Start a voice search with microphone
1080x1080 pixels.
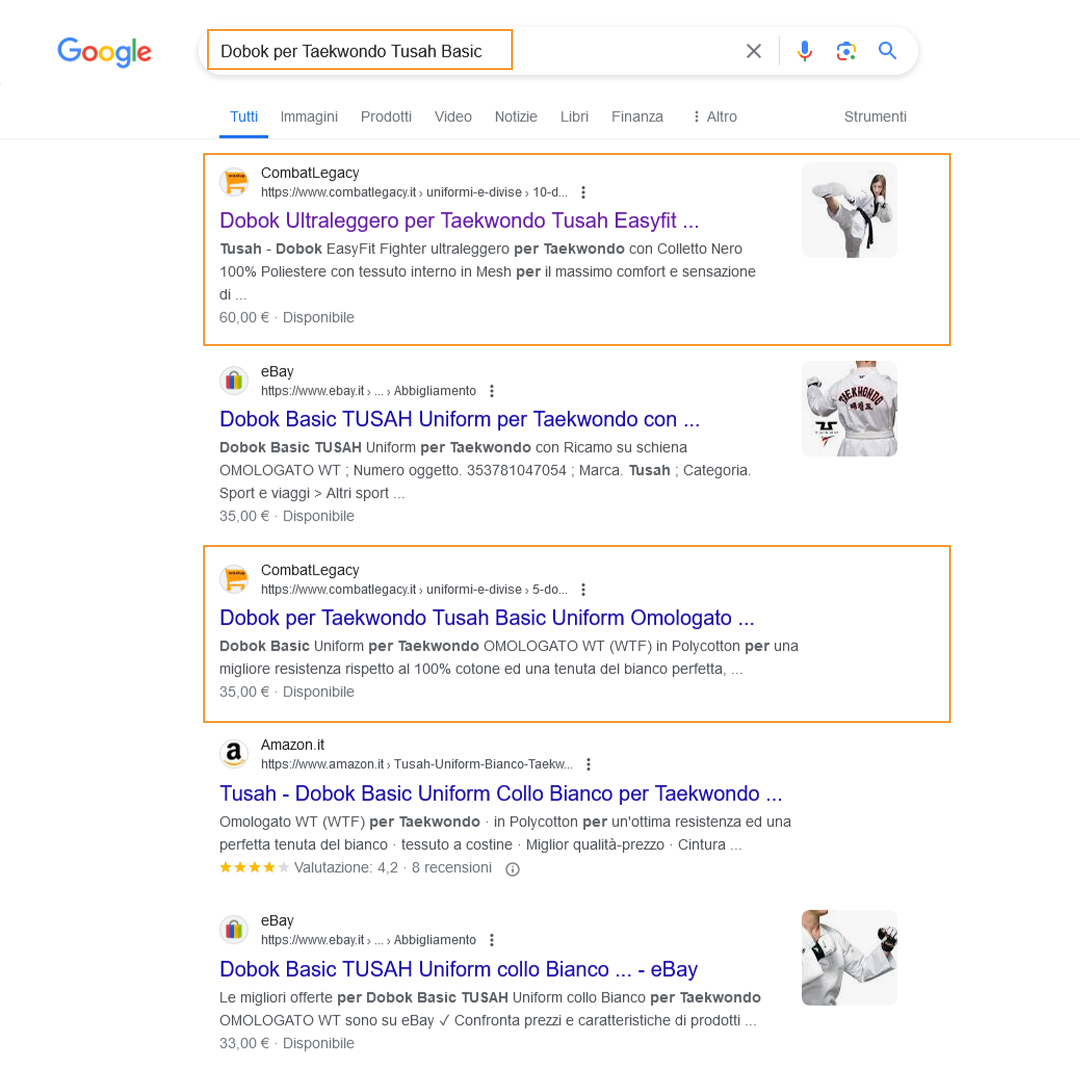(804, 51)
